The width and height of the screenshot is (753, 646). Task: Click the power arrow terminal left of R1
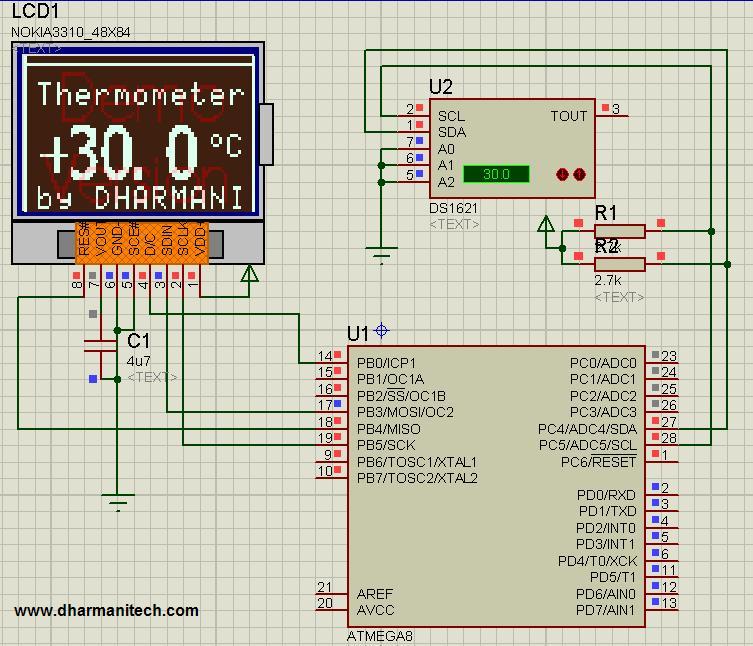pos(546,224)
